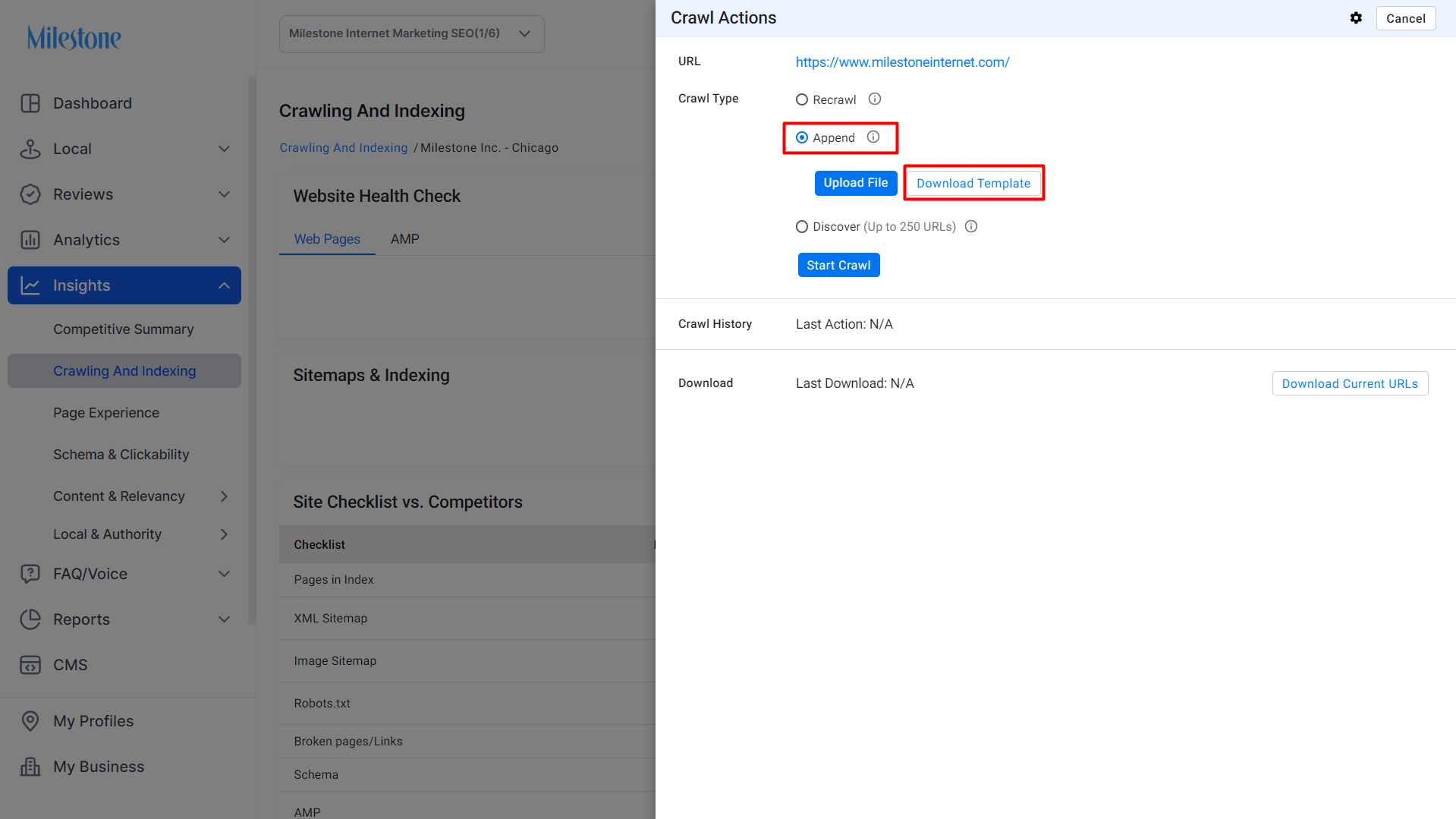Screen dimensions: 1456x819
Task: Click the CMS code window icon
Action: pos(30,665)
